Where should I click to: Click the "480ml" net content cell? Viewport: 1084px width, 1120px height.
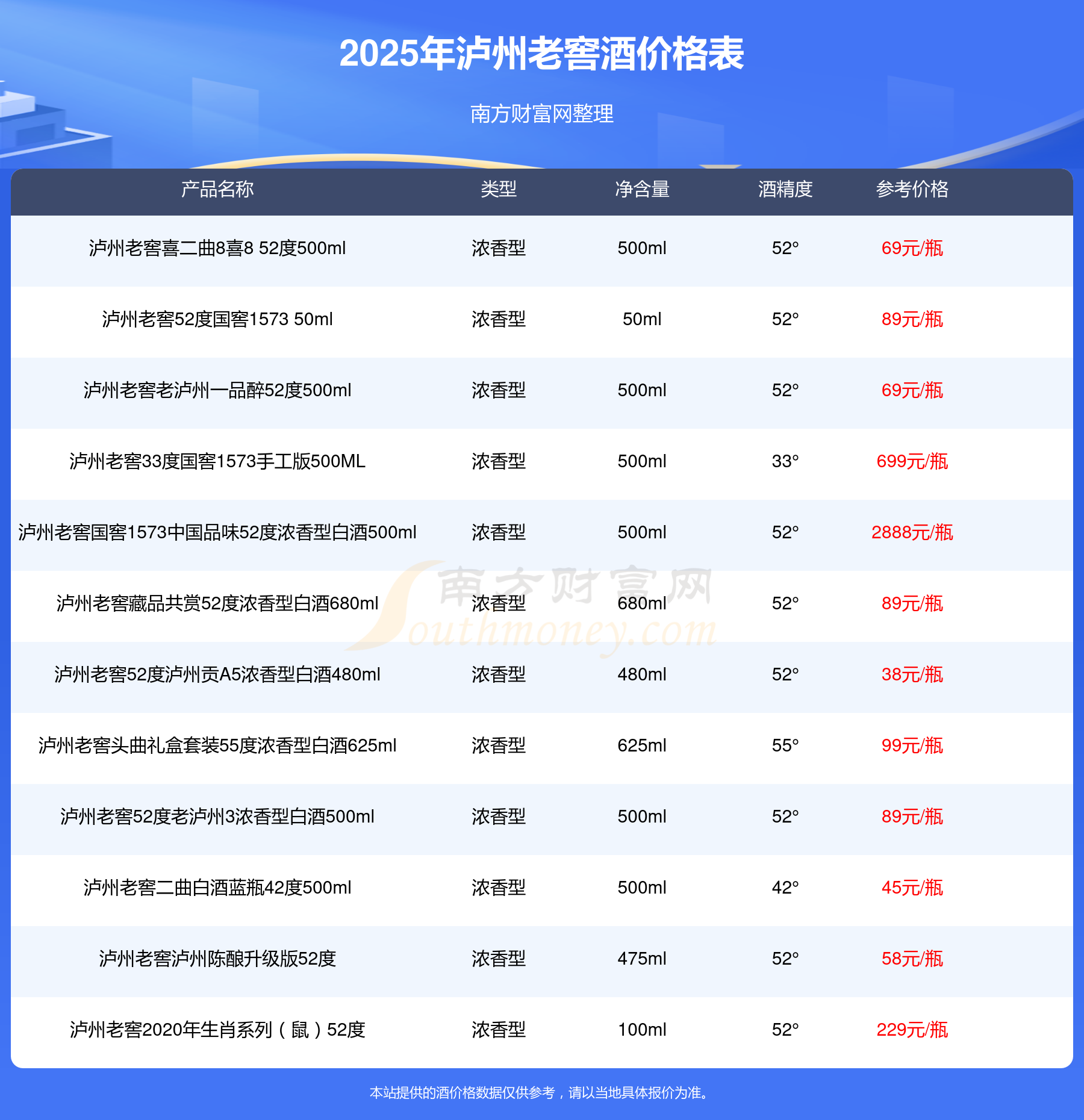click(x=642, y=674)
